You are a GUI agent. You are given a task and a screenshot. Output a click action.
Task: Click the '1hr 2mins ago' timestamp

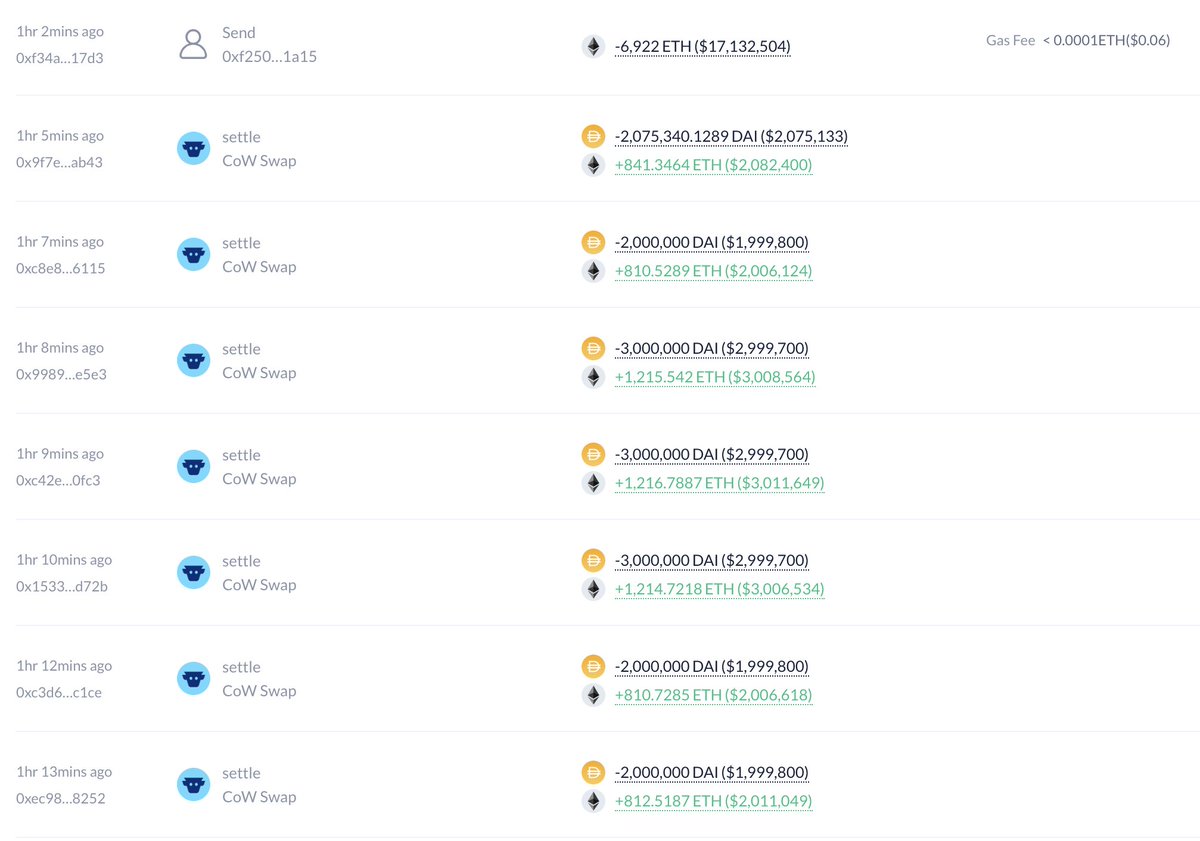(60, 32)
